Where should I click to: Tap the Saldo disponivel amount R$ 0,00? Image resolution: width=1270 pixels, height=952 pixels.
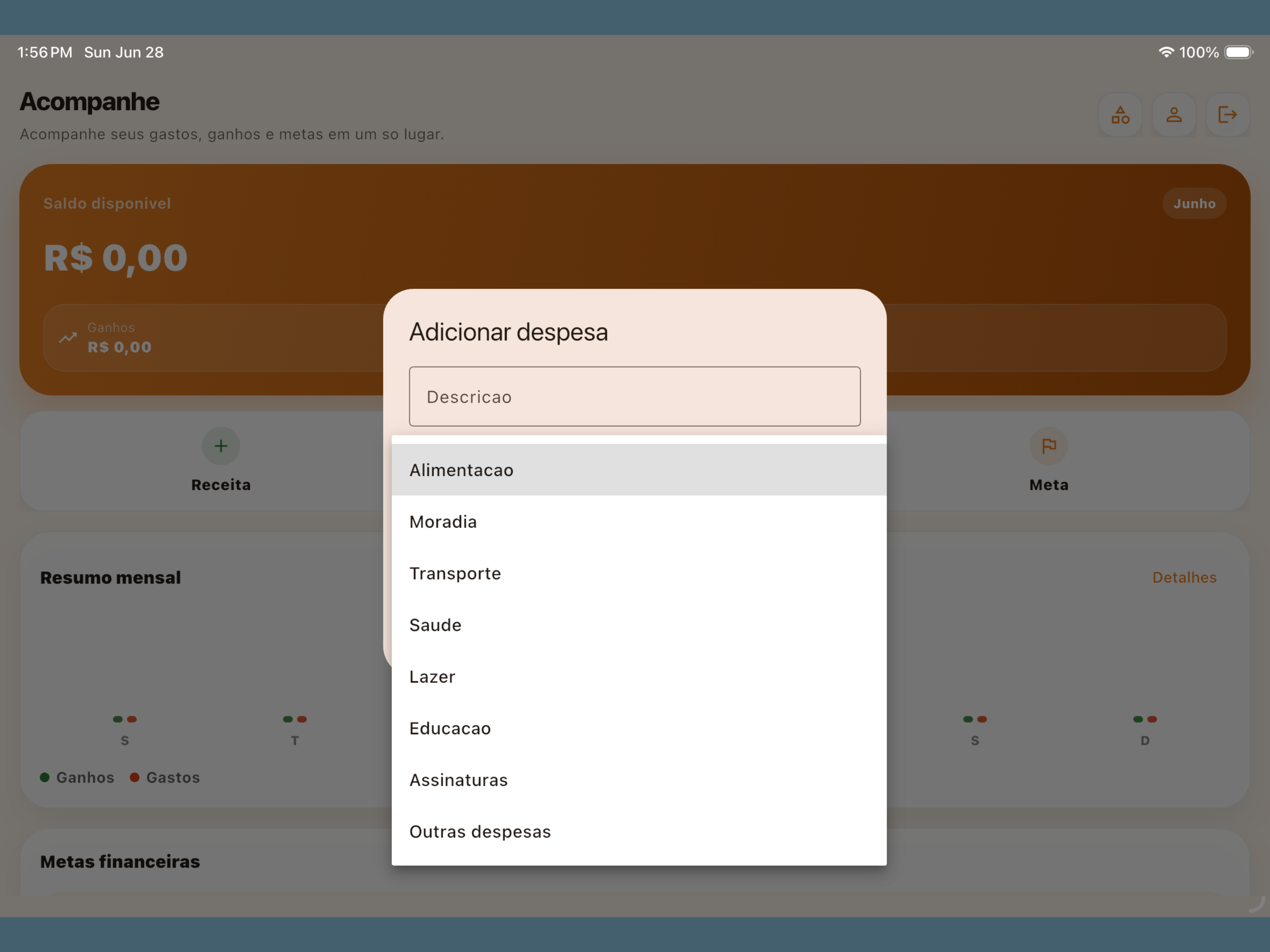pos(115,258)
